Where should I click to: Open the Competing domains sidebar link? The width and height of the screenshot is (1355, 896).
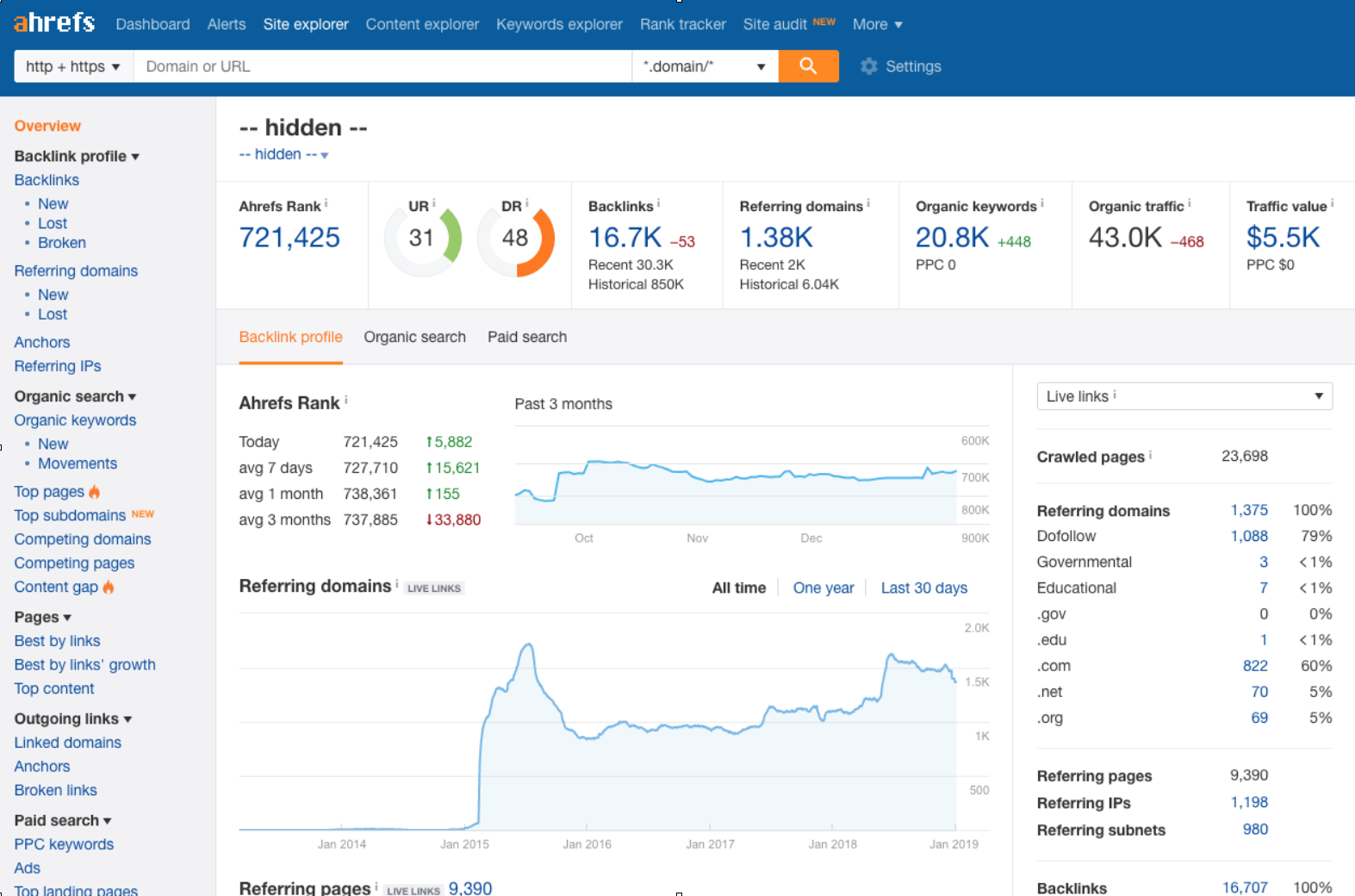[x=83, y=539]
